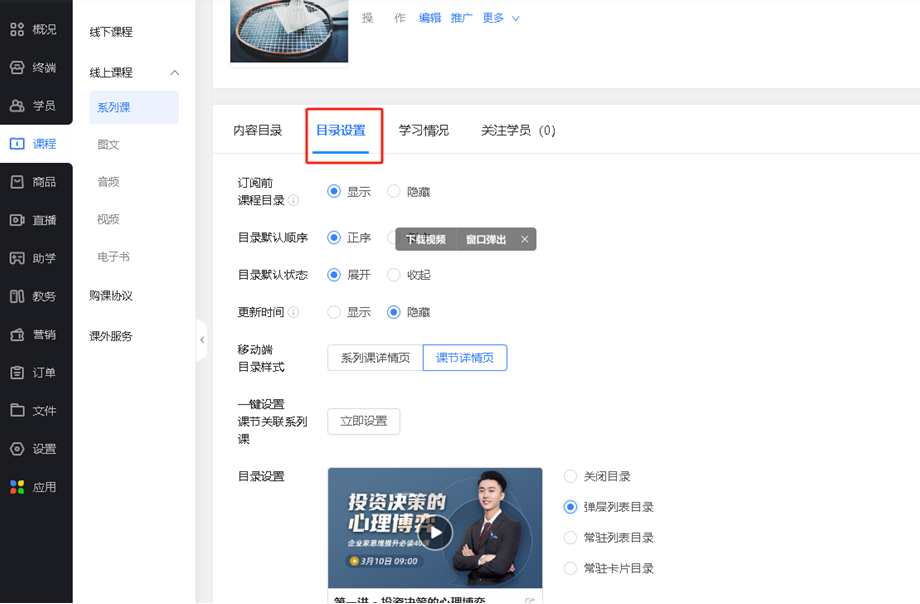Select the 常驻列表目录 option
The width and height of the screenshot is (920, 604).
point(570,538)
